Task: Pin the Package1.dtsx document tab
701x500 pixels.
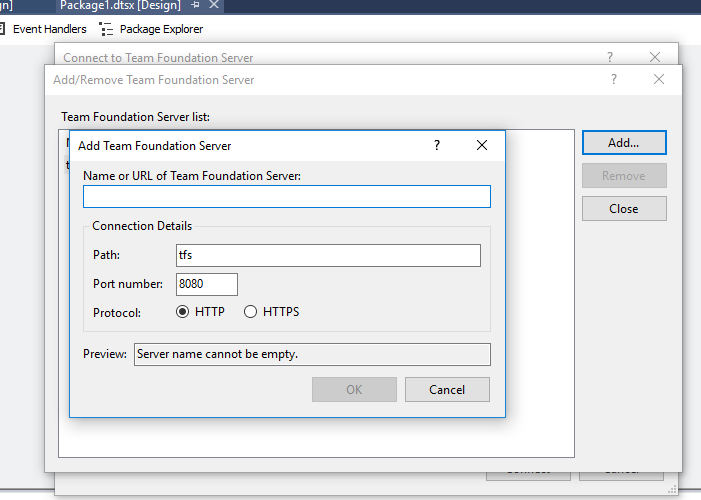Action: pyautogui.click(x=195, y=5)
